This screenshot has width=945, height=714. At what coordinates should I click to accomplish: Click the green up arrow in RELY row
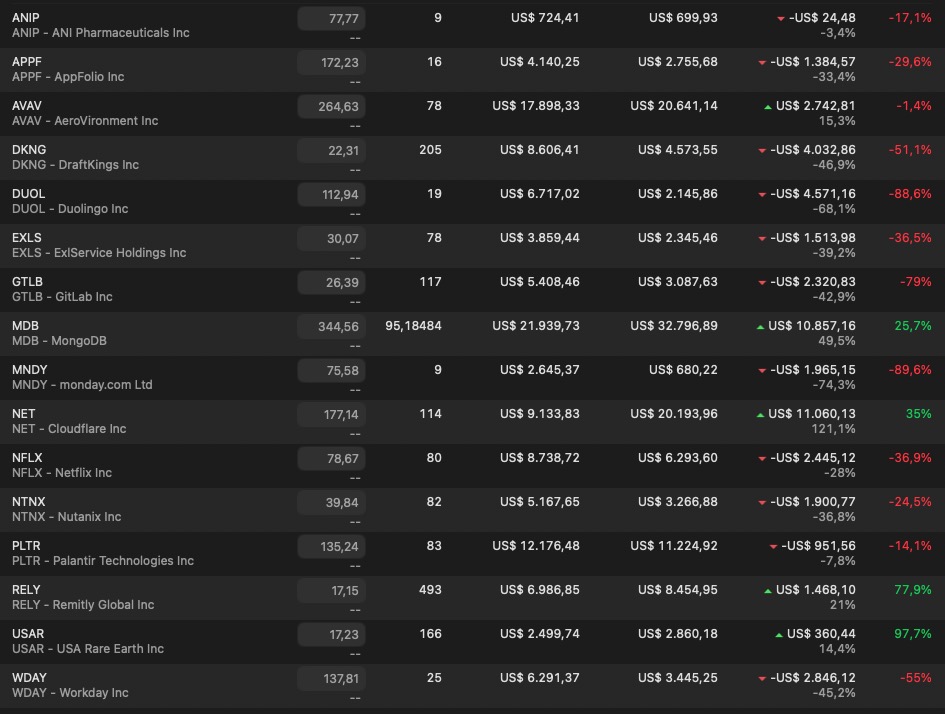click(x=767, y=591)
